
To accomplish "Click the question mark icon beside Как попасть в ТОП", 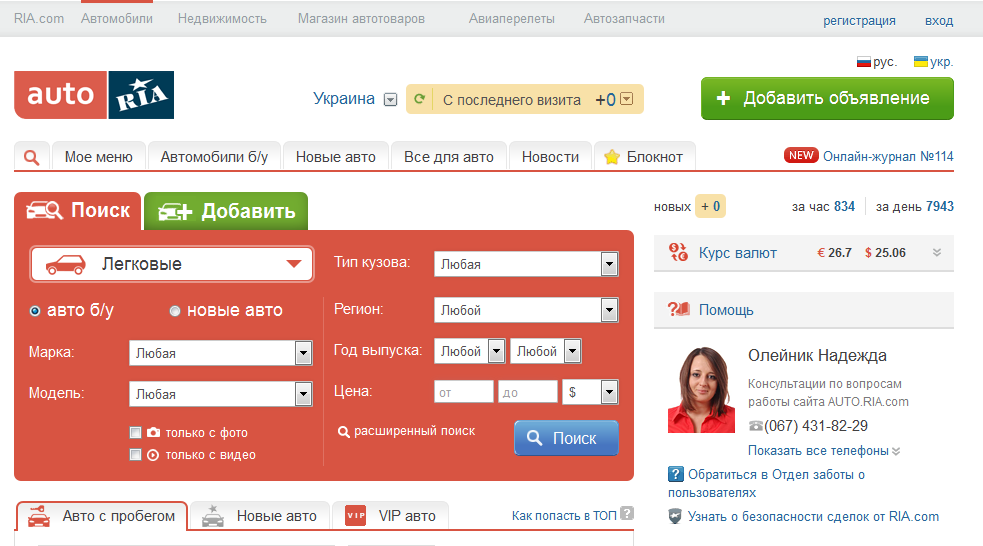I will pos(627,513).
